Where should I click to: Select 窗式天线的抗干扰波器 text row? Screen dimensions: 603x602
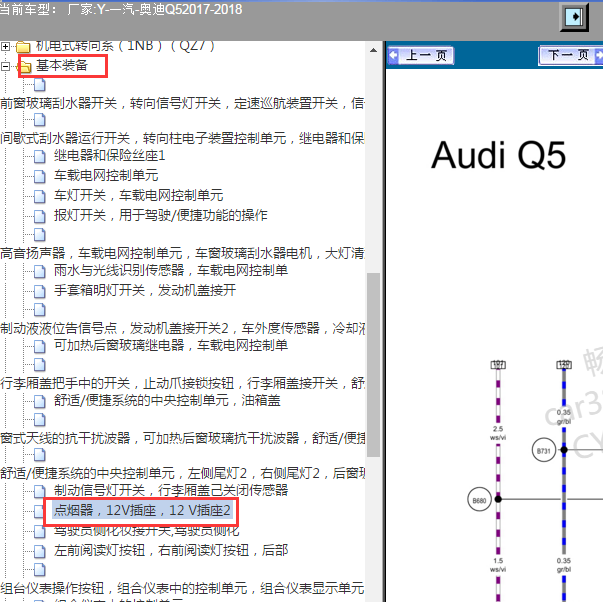[x=182, y=438]
